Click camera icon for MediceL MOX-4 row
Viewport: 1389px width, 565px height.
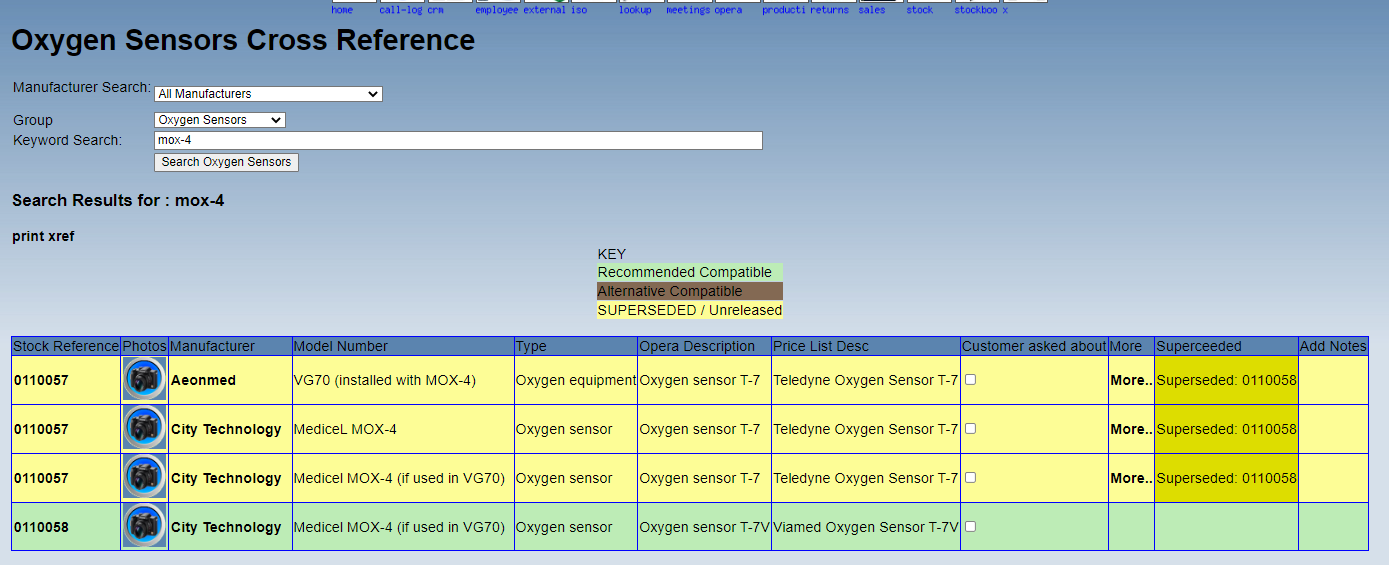pos(144,429)
